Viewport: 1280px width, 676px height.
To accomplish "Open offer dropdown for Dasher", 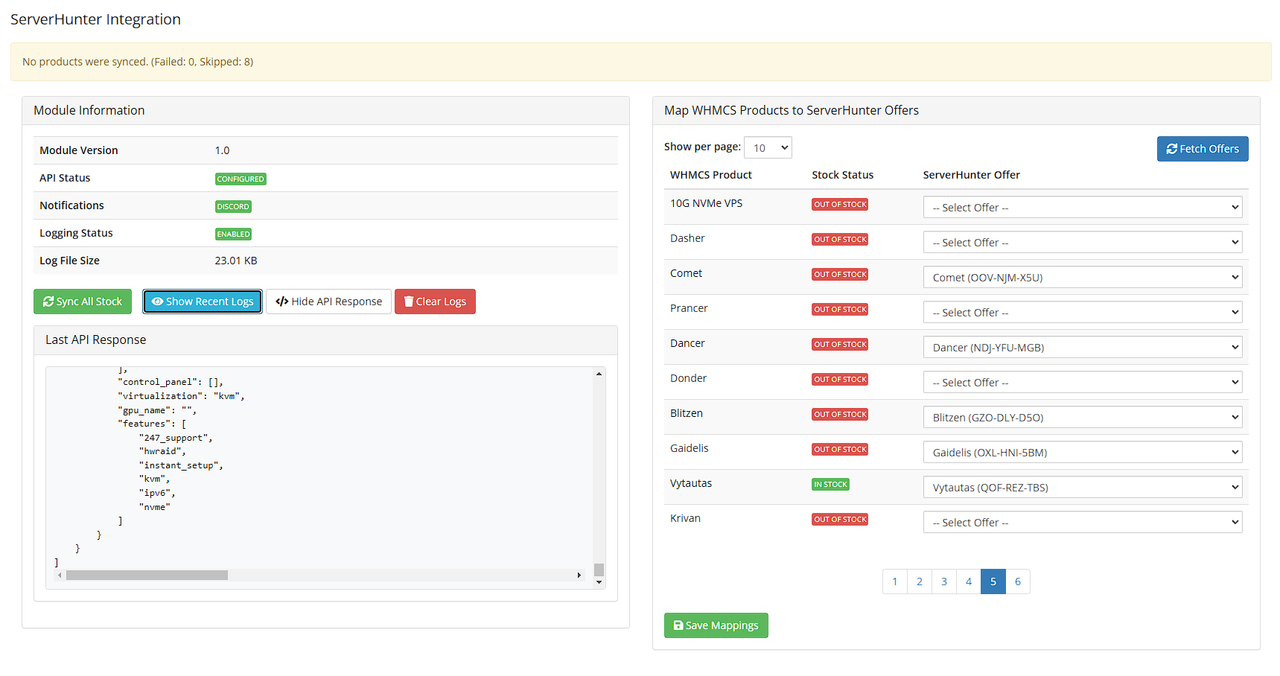I will pyautogui.click(x=1083, y=242).
